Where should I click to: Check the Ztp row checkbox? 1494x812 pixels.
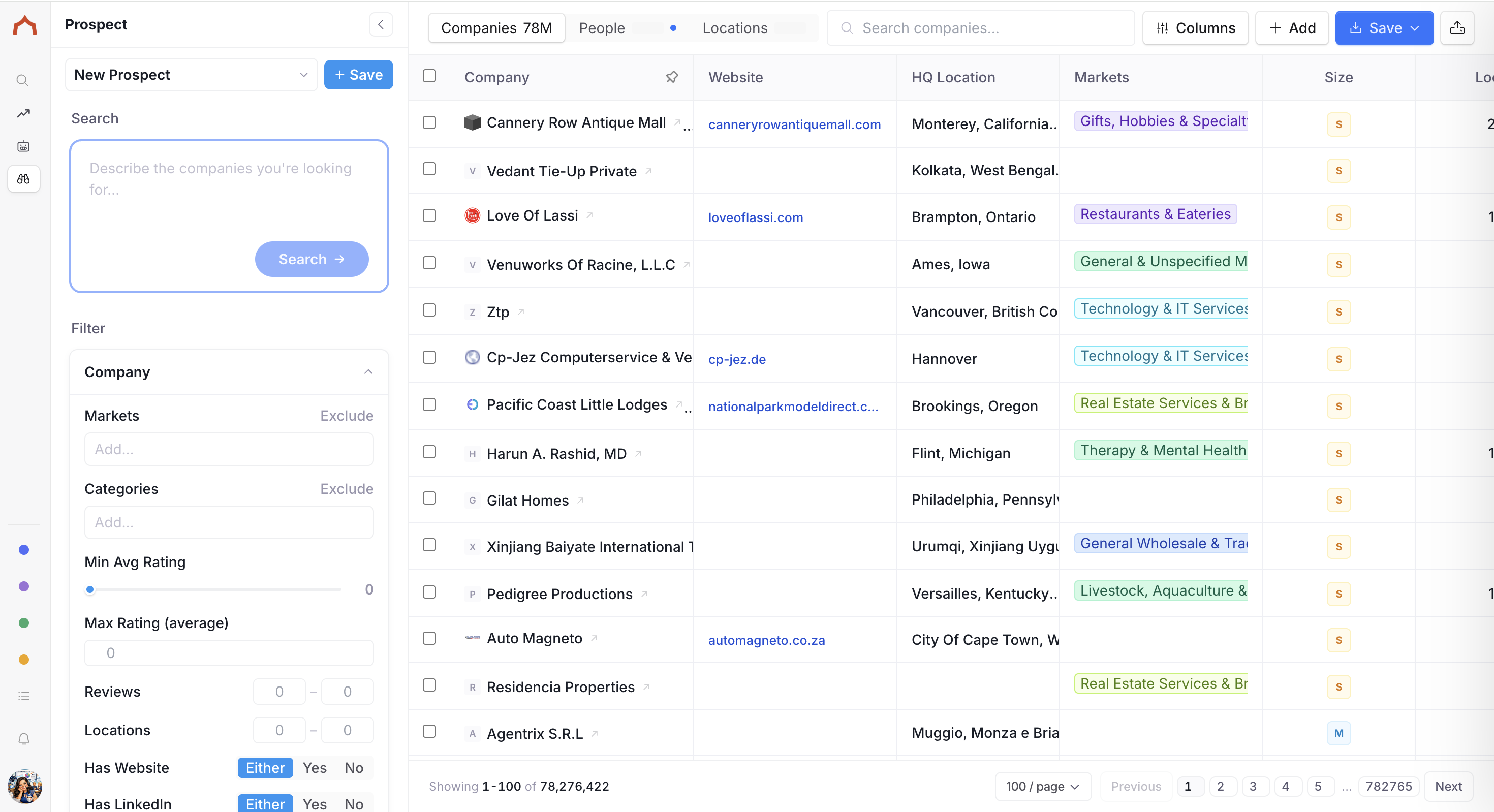click(429, 310)
